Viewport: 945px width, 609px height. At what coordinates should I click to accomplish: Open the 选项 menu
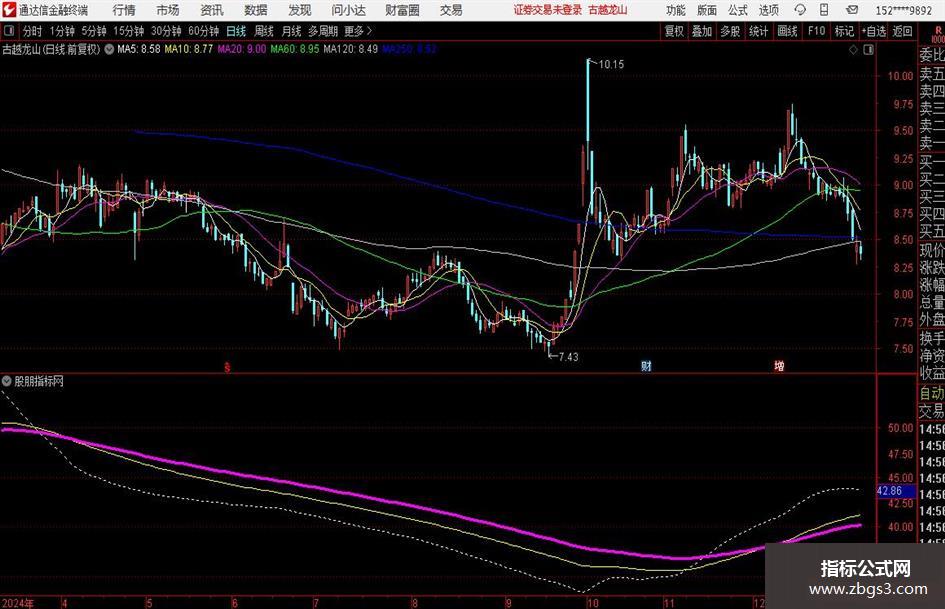tap(768, 10)
